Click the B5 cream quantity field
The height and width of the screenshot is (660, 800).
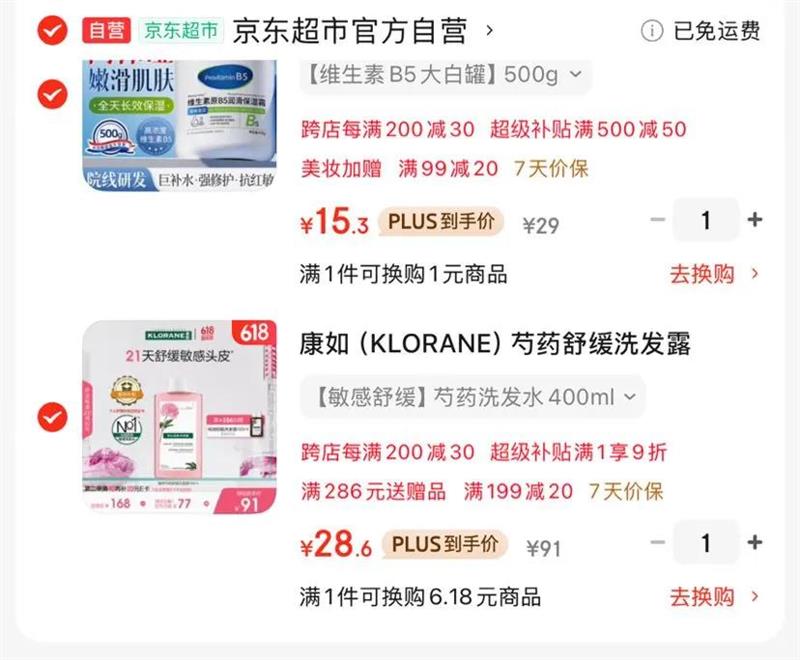coord(706,220)
